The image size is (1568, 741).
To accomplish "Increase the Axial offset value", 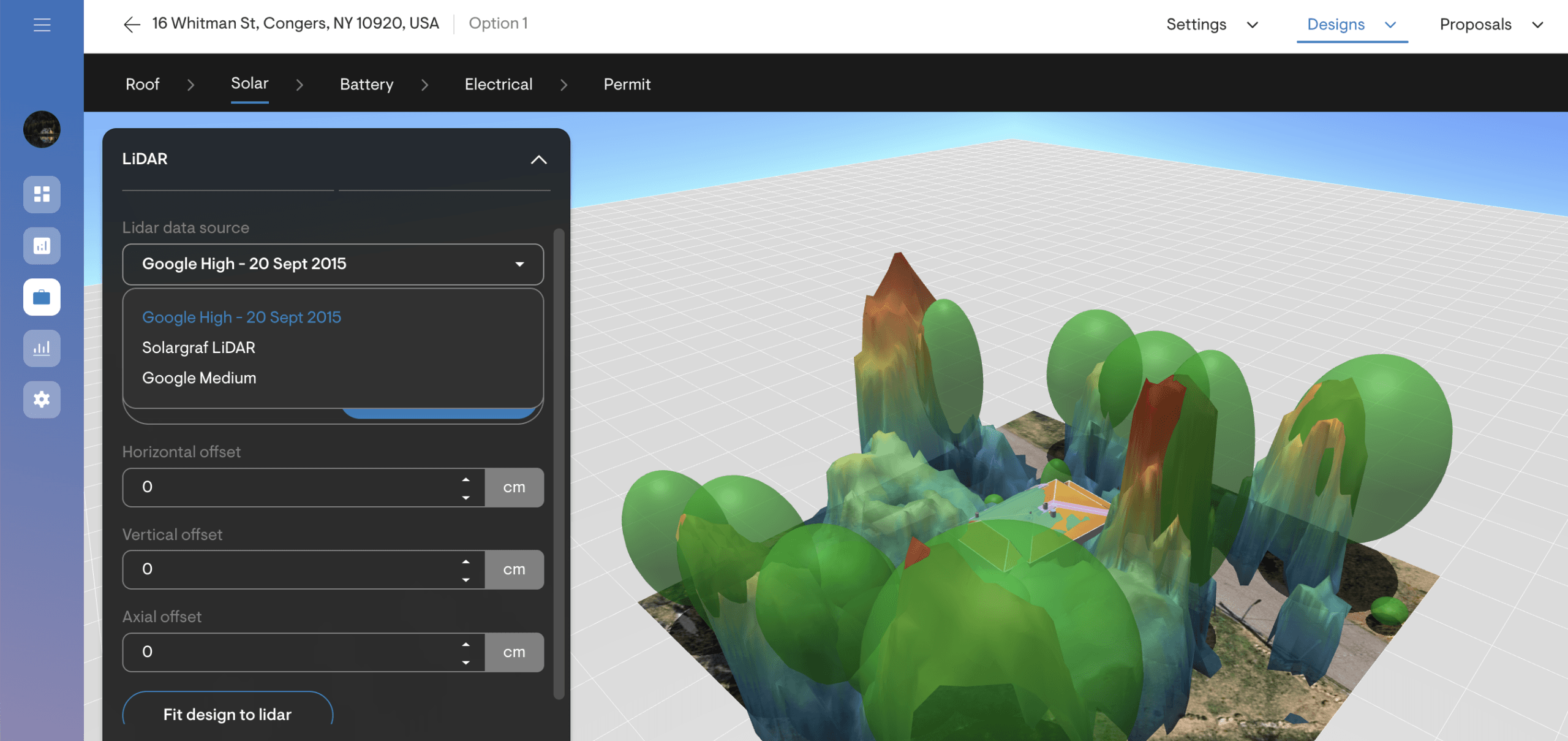I will pos(466,644).
